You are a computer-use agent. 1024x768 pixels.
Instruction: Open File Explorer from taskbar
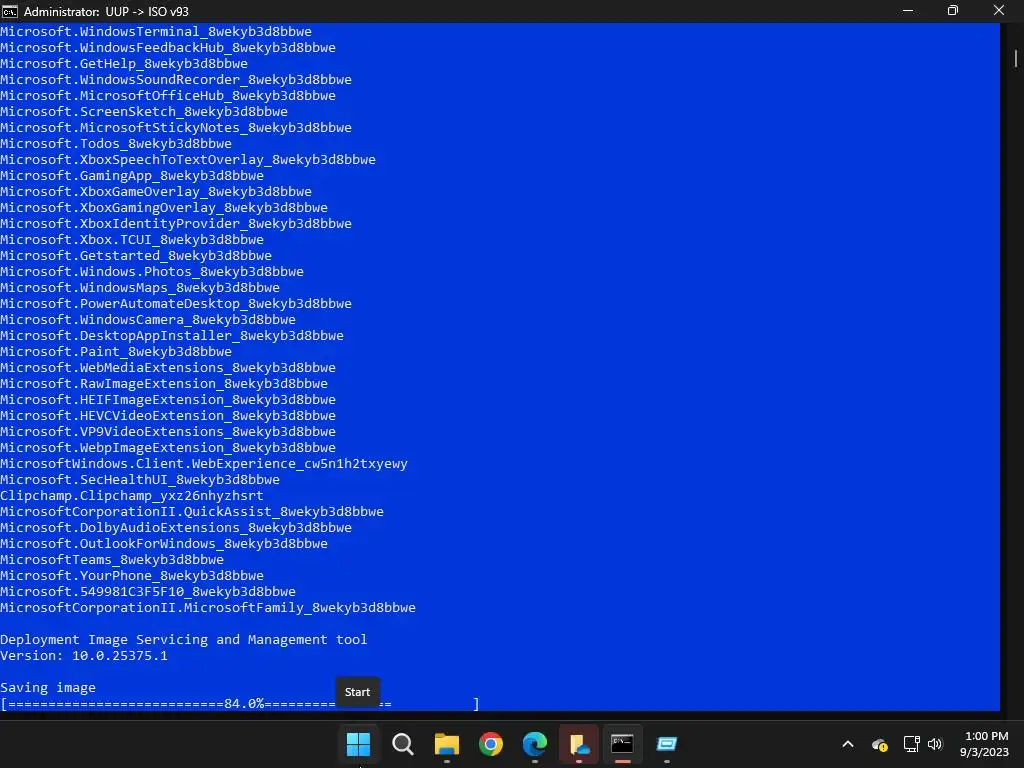[x=447, y=744]
